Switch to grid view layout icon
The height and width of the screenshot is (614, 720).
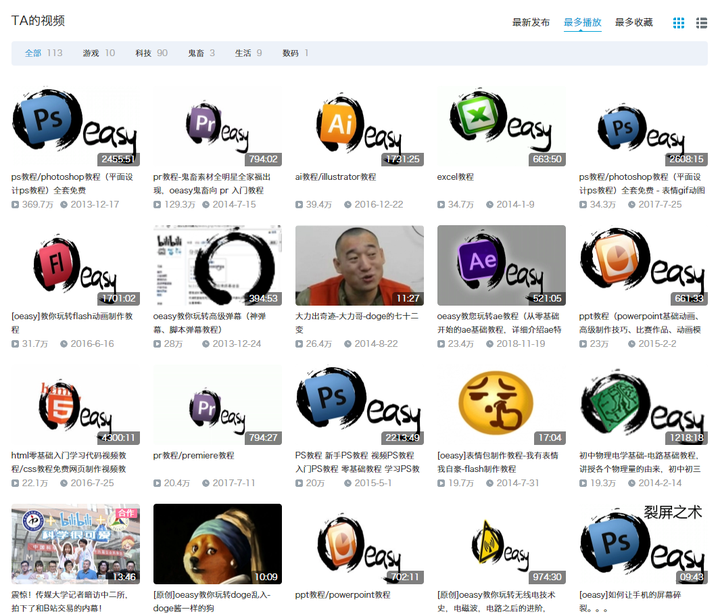pos(678,23)
